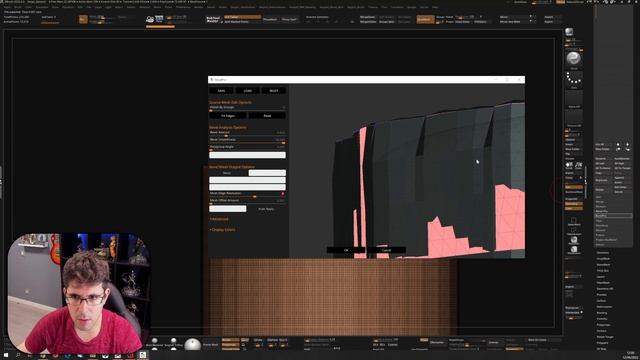Screen dimensions: 640x360
Task: Click the material sphere at the bottom shelf
Action: (192, 344)
